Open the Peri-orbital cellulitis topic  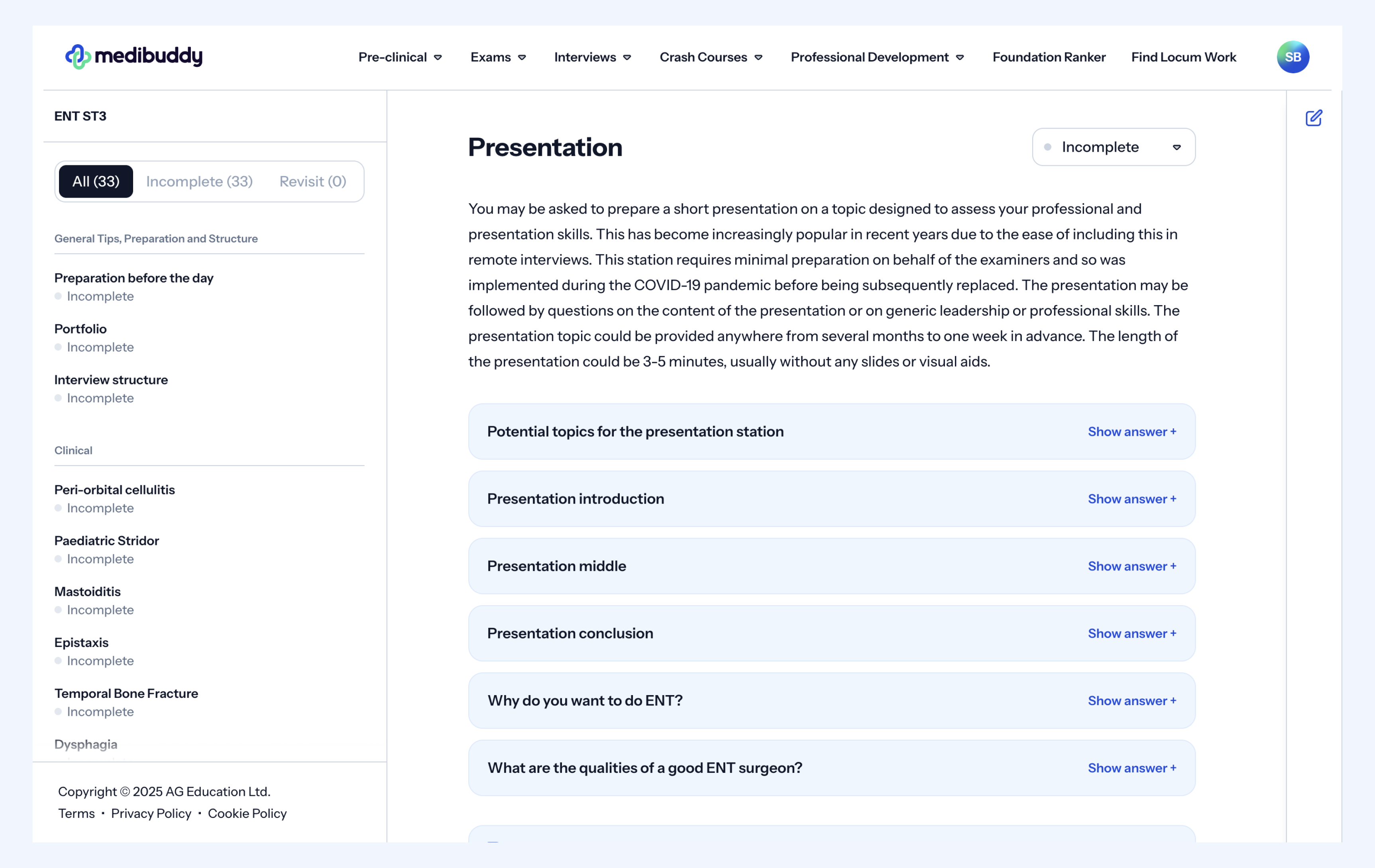[114, 490]
